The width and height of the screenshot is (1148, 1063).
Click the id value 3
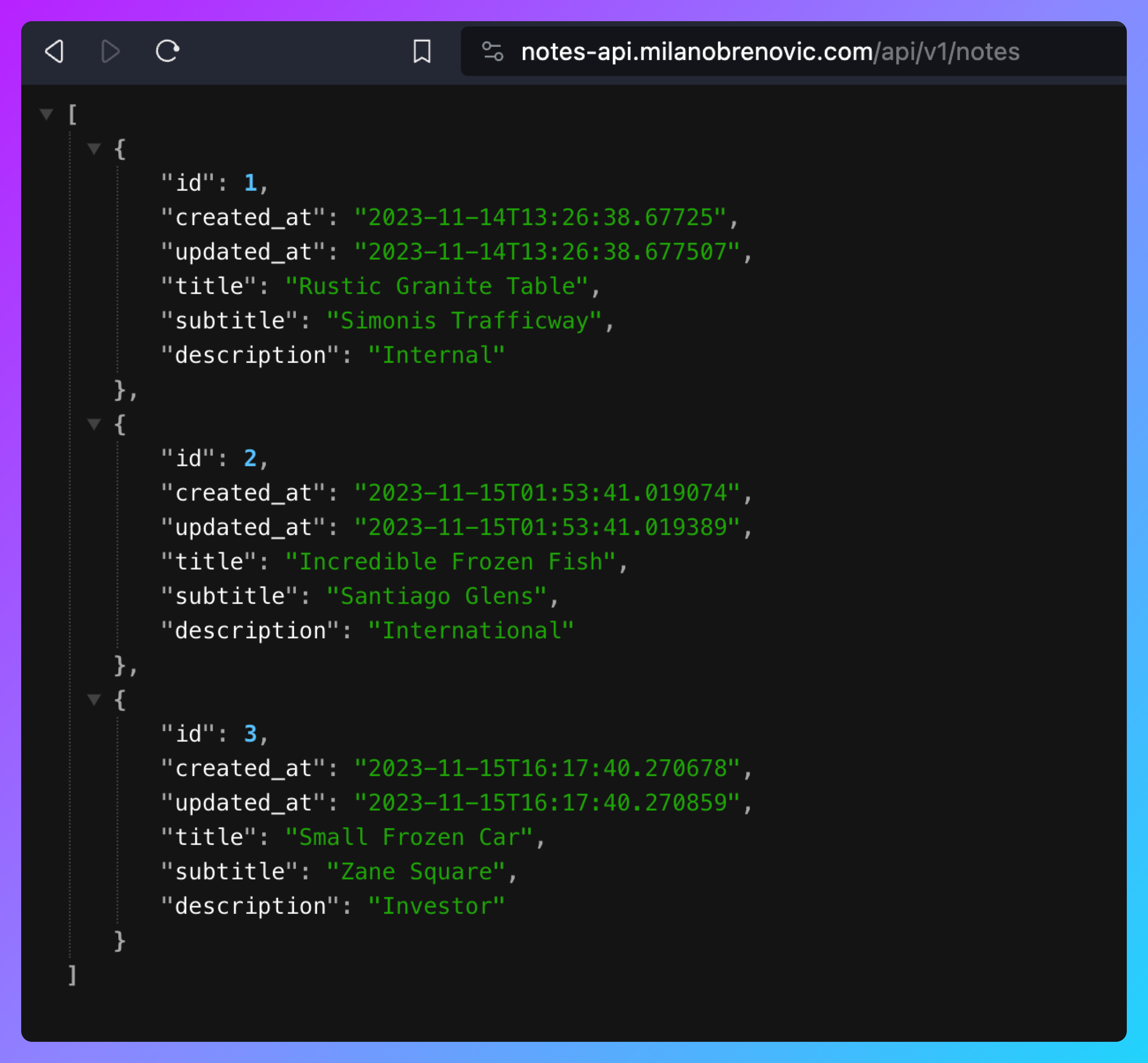[x=250, y=734]
